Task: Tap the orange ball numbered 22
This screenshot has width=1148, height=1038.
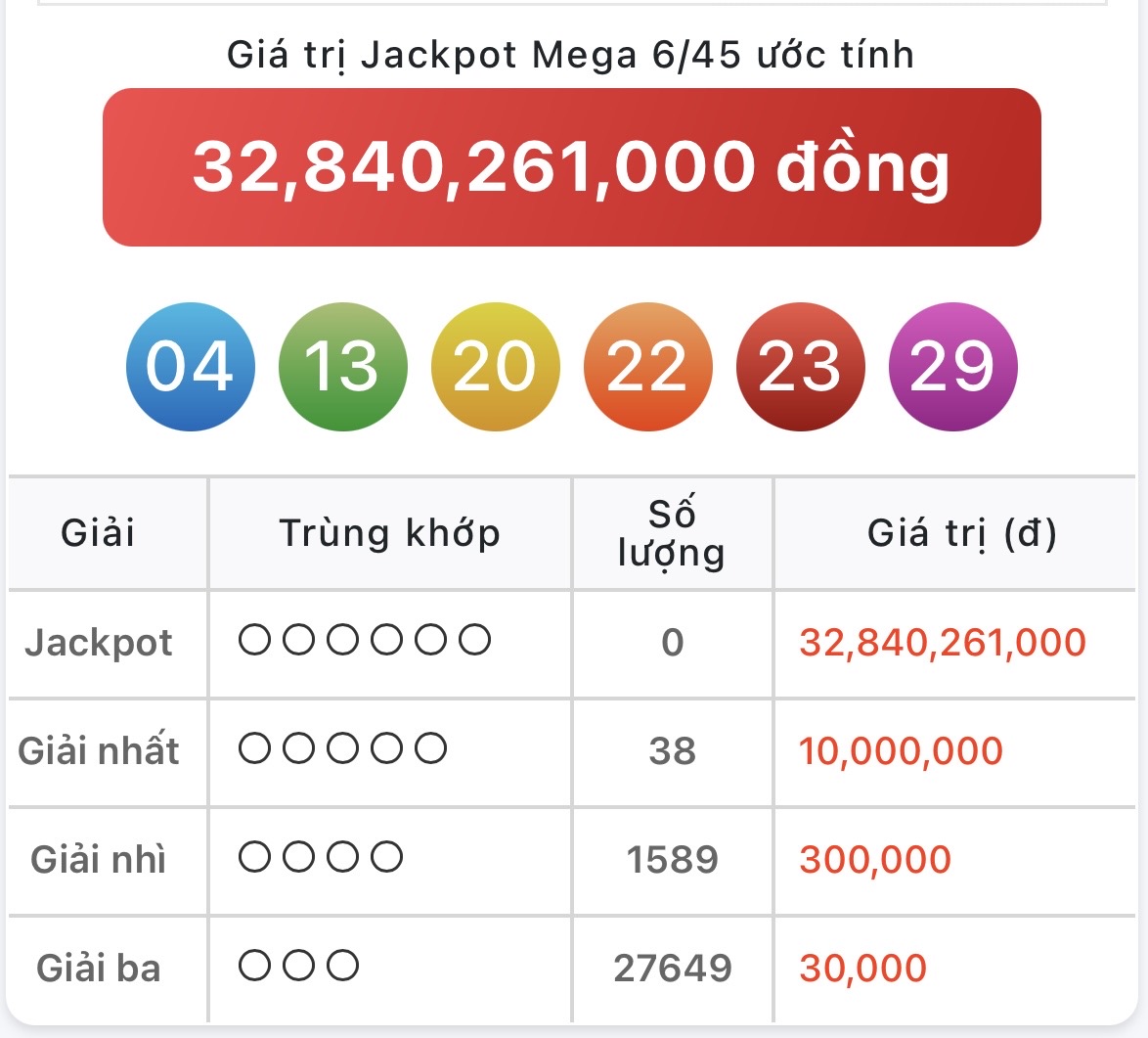Action: (x=647, y=367)
